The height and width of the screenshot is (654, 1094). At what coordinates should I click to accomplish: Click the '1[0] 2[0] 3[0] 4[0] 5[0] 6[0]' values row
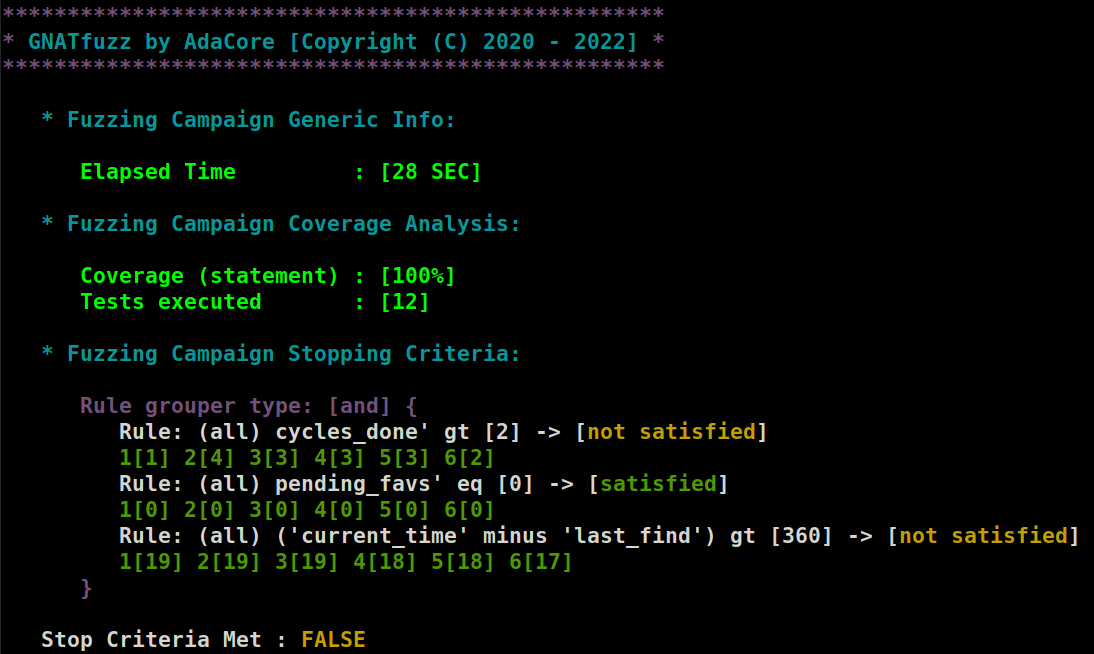click(306, 510)
